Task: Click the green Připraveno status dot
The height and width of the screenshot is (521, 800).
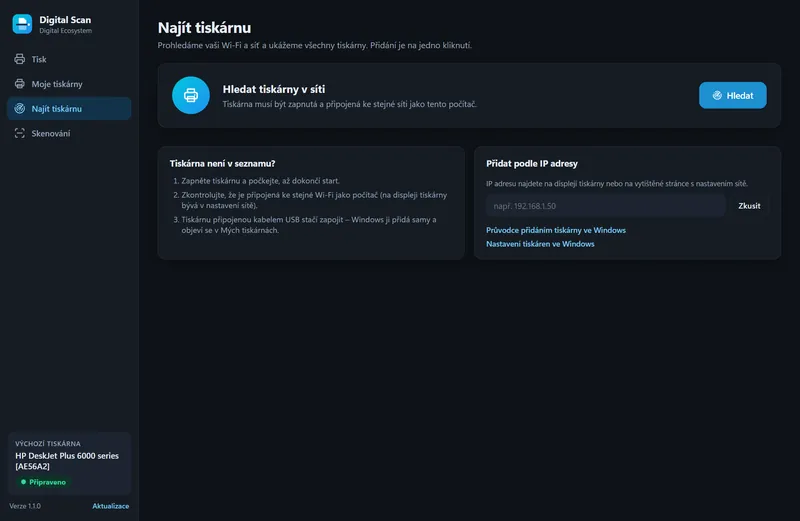Action: click(x=23, y=482)
